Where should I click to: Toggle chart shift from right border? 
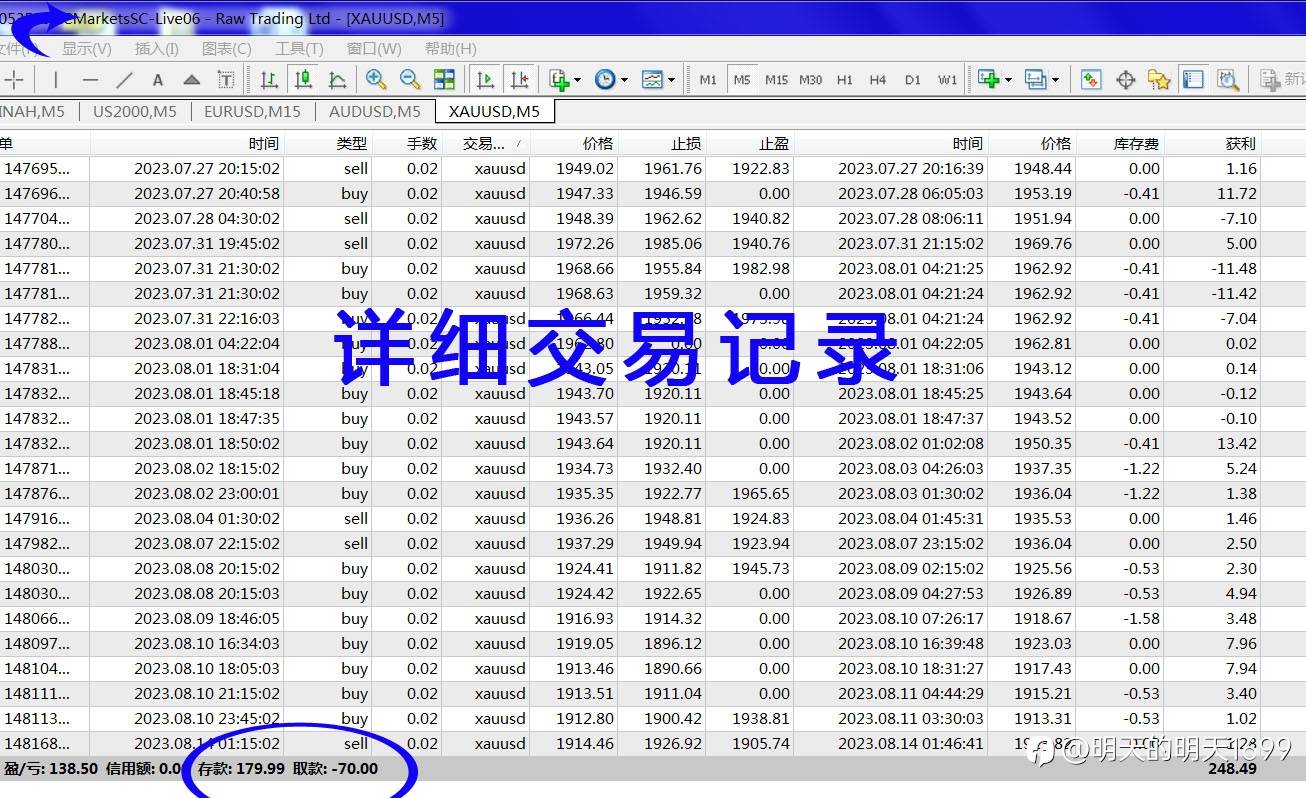[x=519, y=80]
